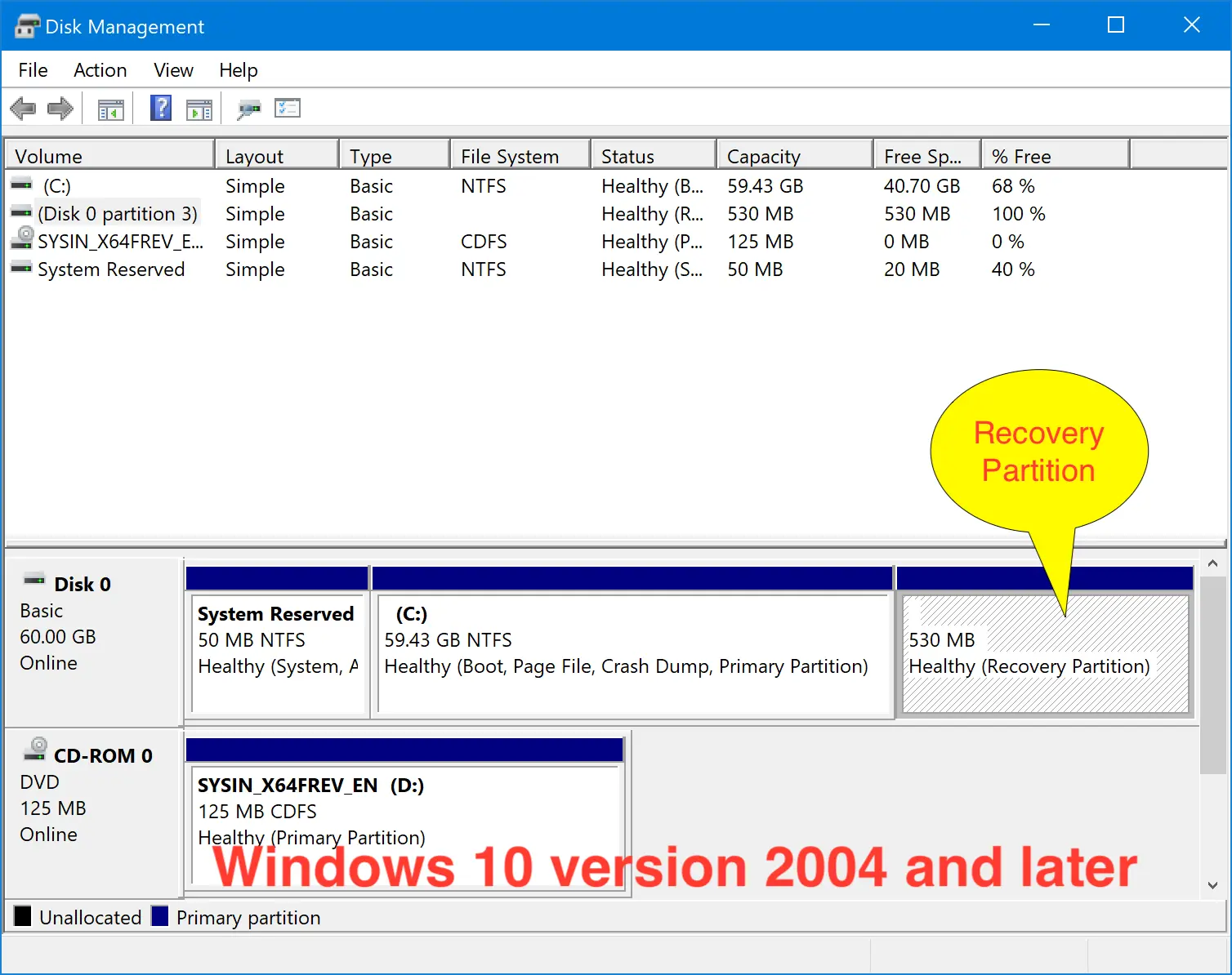Select the (C:) volume row
The image size is (1232, 975).
(x=616, y=186)
